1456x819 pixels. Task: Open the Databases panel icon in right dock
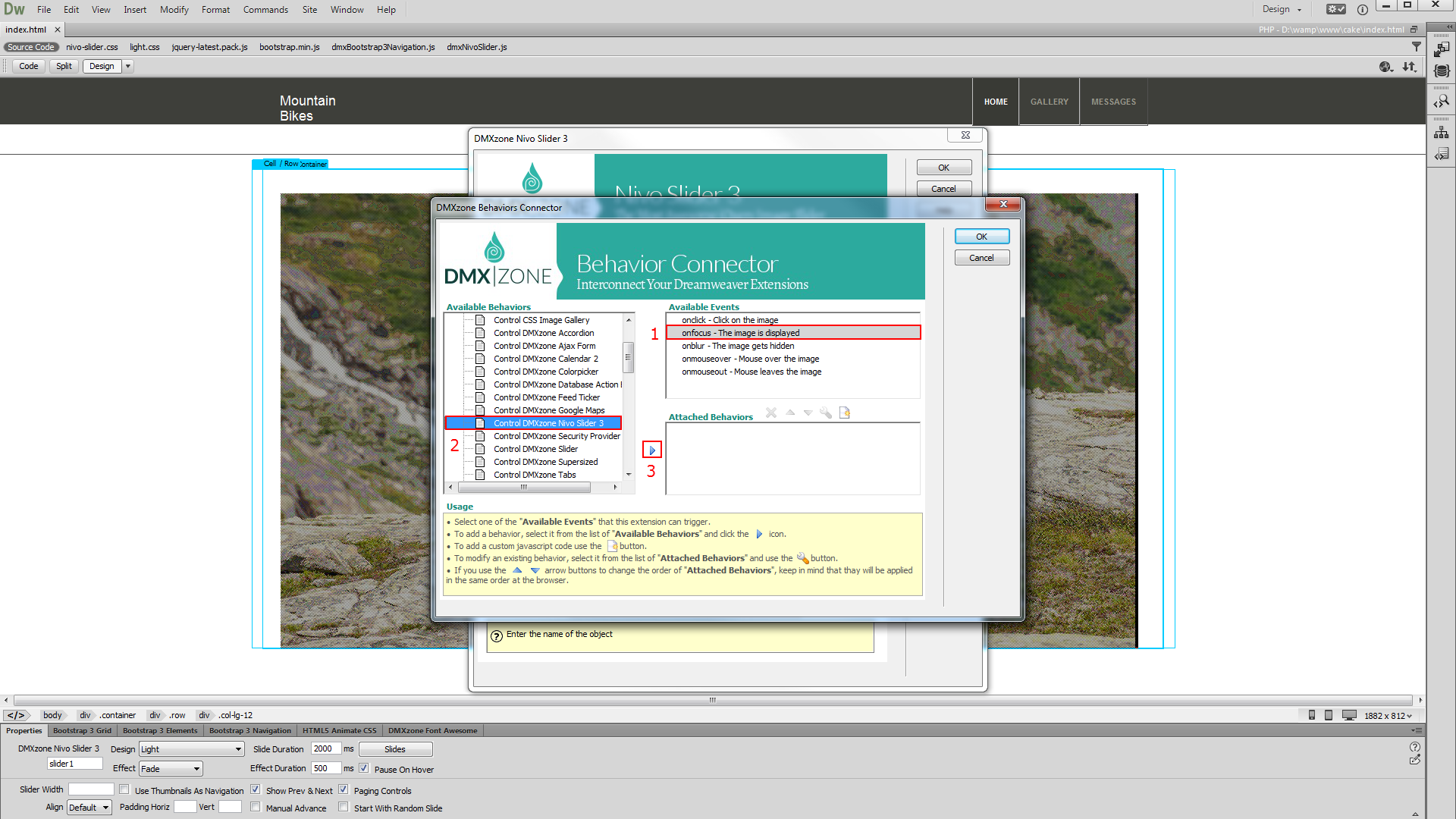click(x=1442, y=71)
